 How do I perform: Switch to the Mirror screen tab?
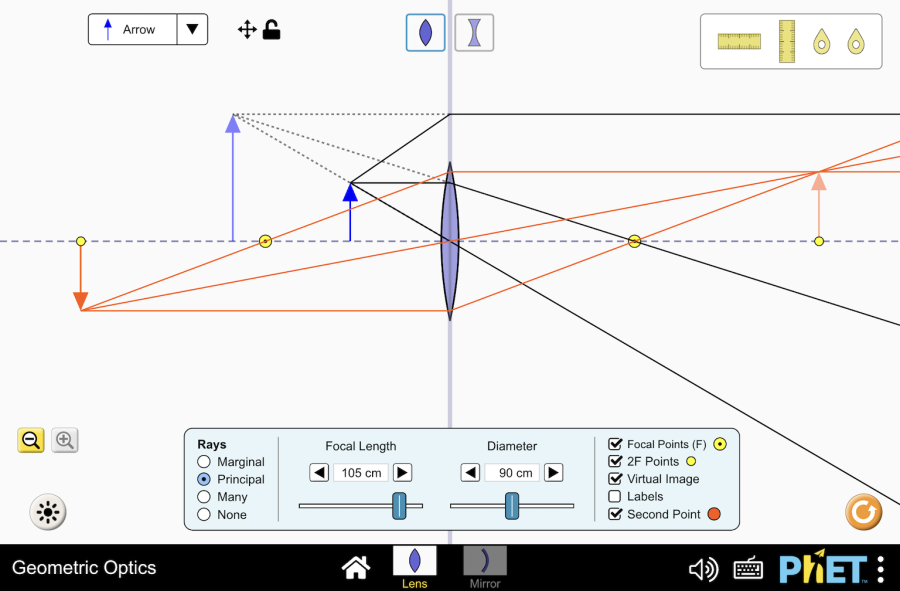(485, 567)
